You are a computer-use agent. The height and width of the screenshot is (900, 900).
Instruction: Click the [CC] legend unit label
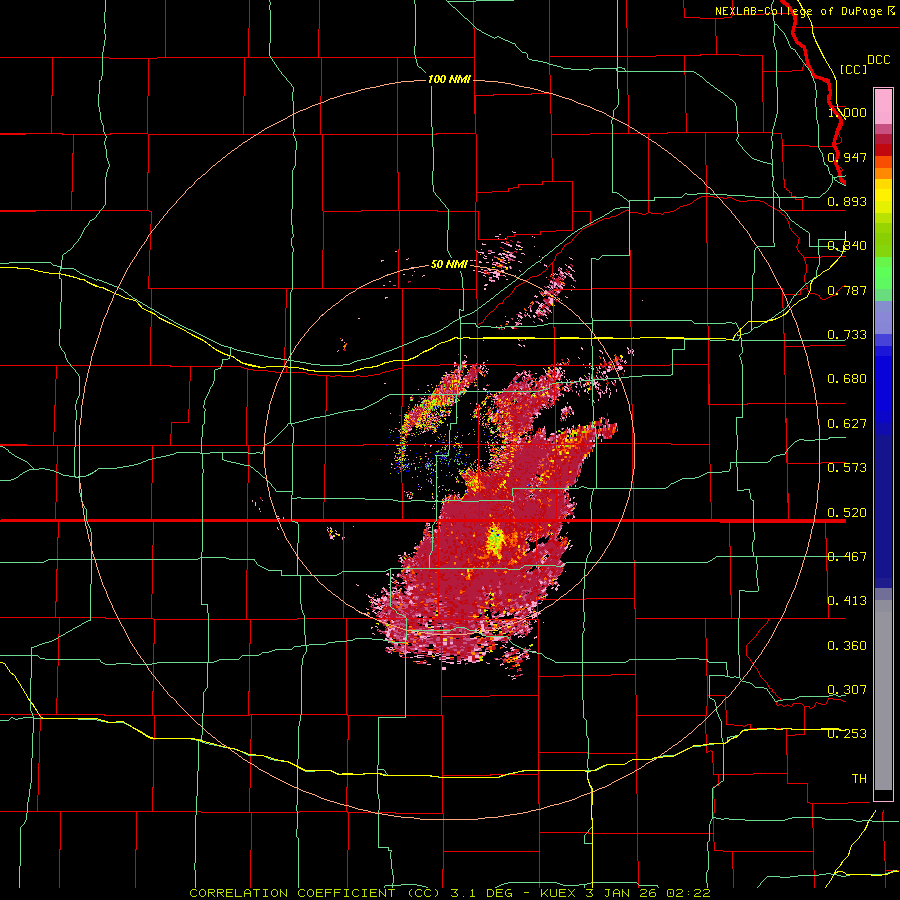(x=853, y=69)
